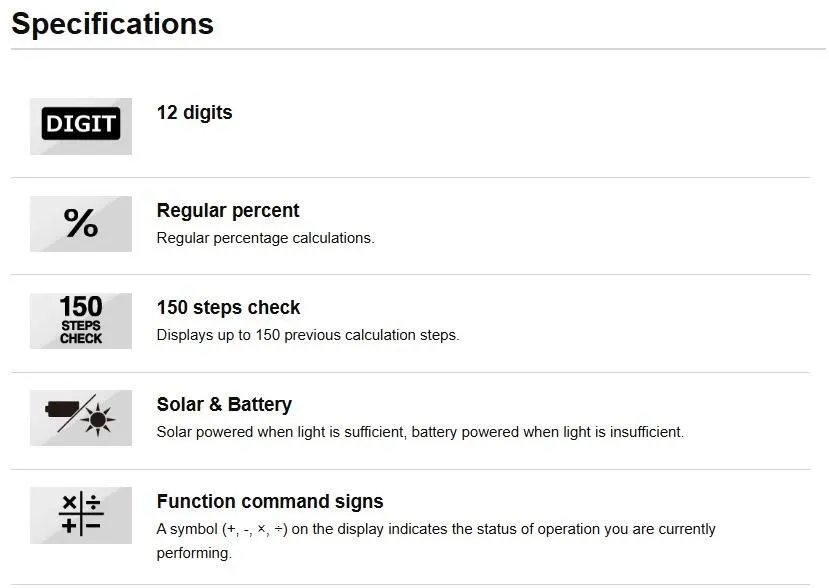Screen dimensions: 829x588
Task: Click the plus sign in the operations icon
Action: pyautogui.click(x=69, y=526)
